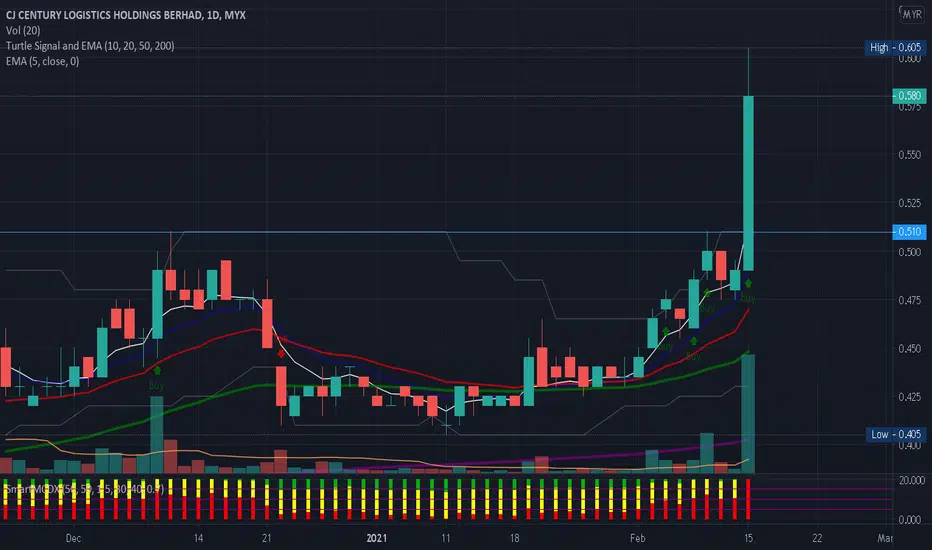
Task: Select the Vol (20) indicator label
Action: tap(23, 30)
